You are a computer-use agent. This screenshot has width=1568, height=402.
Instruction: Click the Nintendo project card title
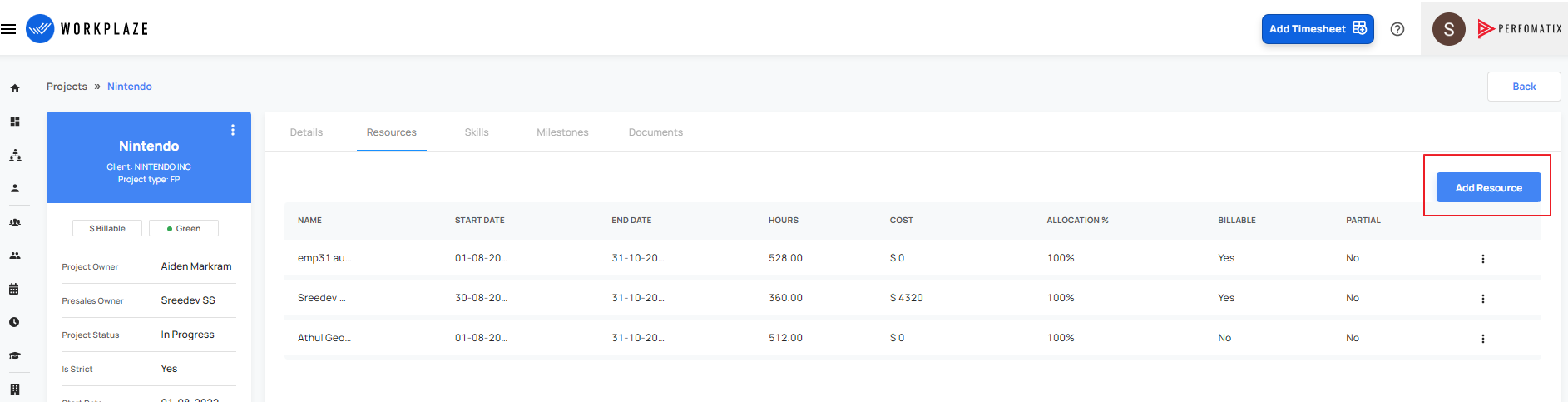coord(149,146)
